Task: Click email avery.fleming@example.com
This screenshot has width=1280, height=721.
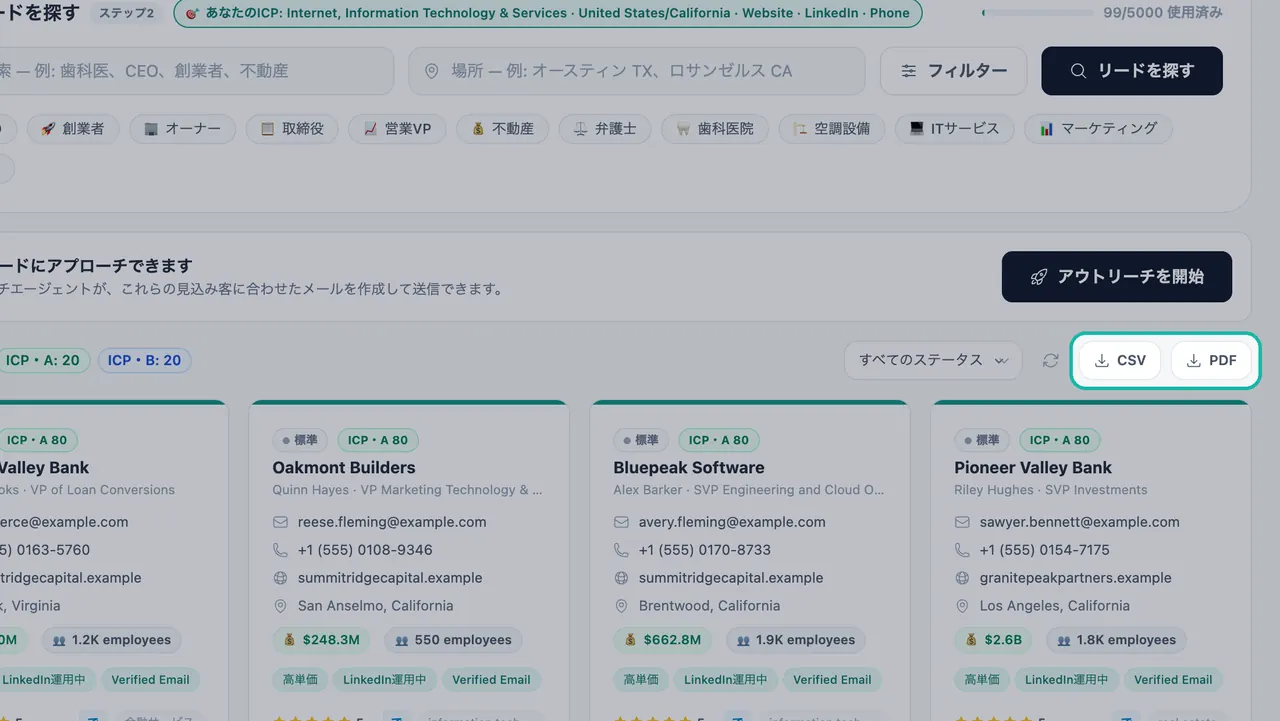Action: 732,522
